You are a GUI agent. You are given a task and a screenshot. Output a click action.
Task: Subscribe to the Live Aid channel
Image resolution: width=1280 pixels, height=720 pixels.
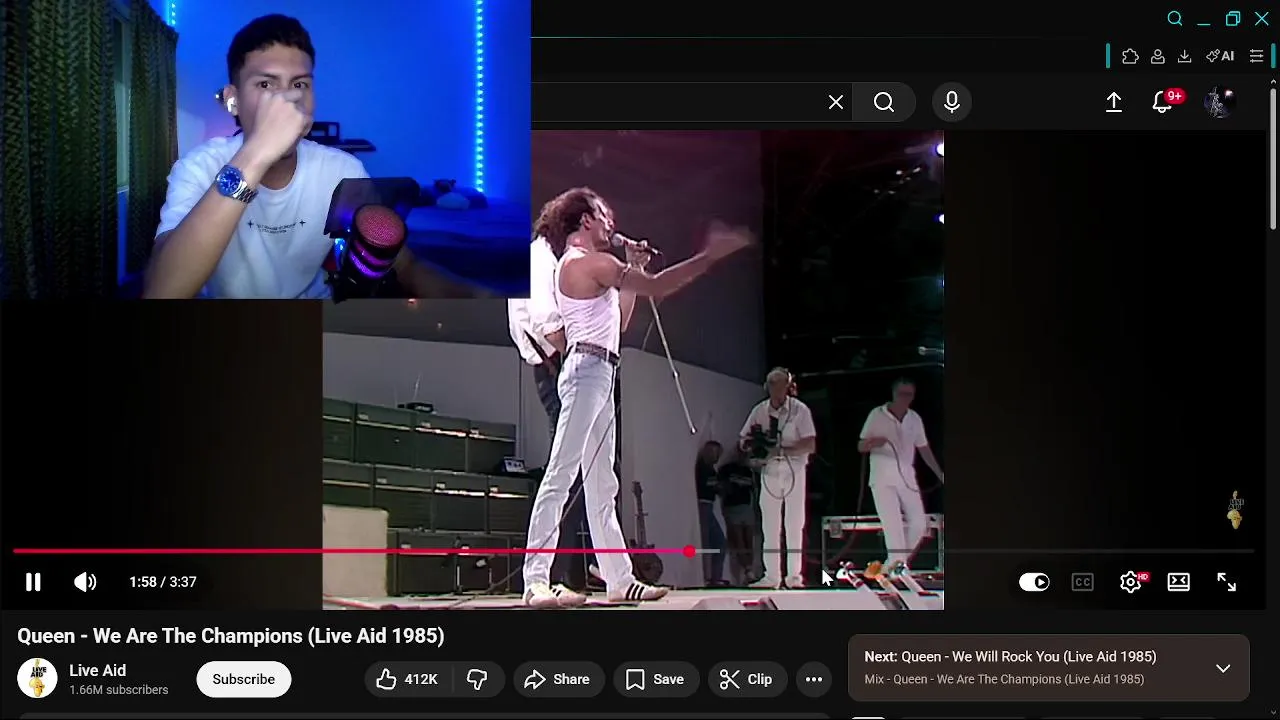pyautogui.click(x=243, y=679)
